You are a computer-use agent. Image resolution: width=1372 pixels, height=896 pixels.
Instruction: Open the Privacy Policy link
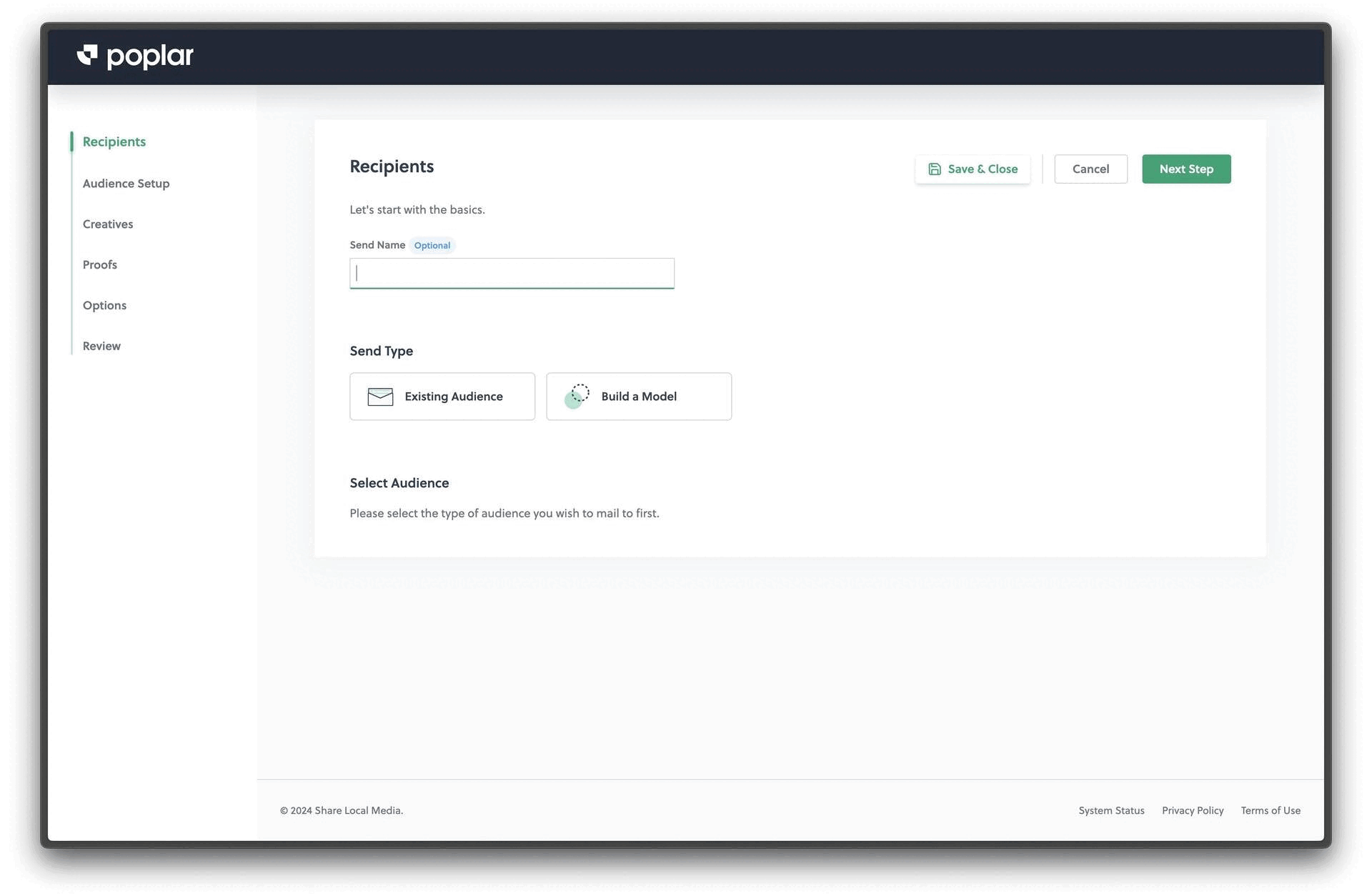point(1193,811)
